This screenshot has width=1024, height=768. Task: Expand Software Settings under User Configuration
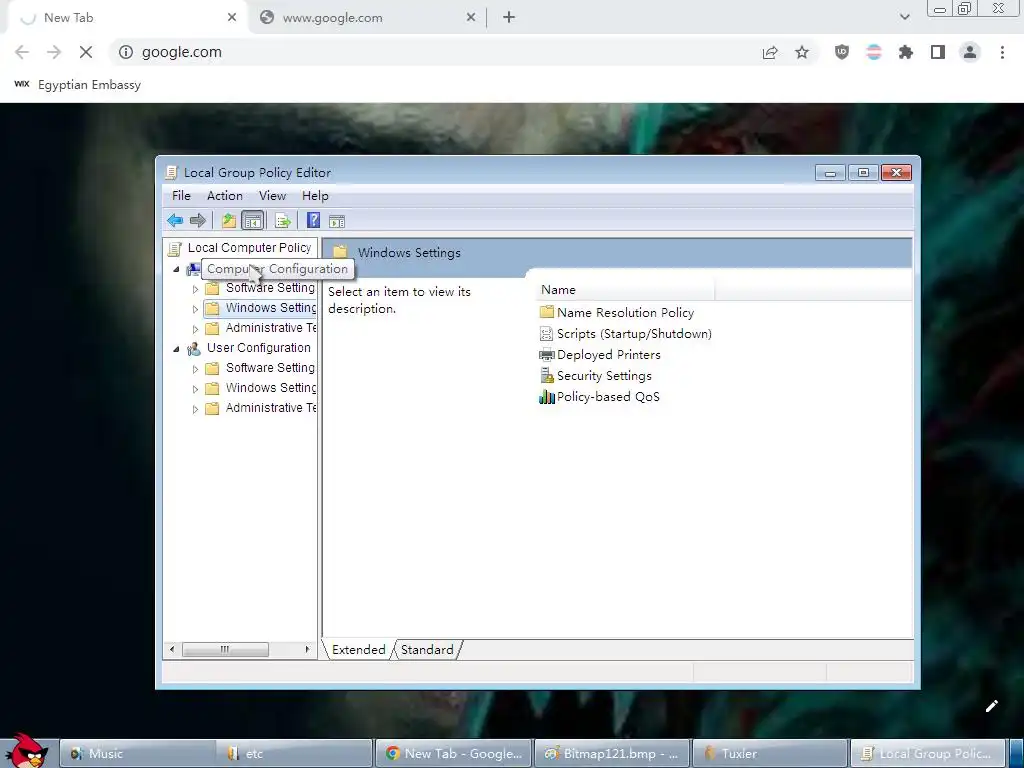tap(195, 369)
